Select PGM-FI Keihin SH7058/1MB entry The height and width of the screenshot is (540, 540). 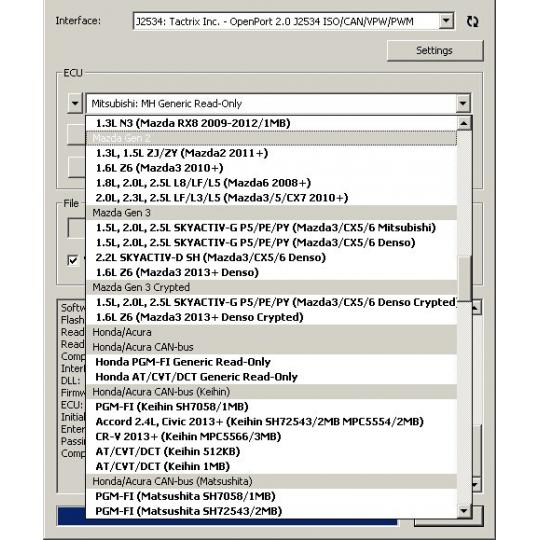tap(271, 407)
